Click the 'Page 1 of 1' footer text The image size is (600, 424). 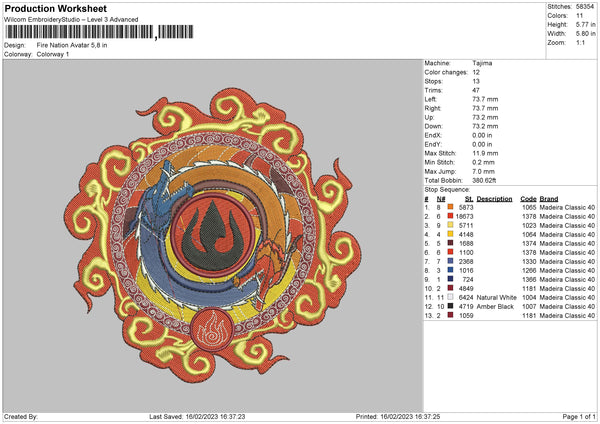[579, 416]
